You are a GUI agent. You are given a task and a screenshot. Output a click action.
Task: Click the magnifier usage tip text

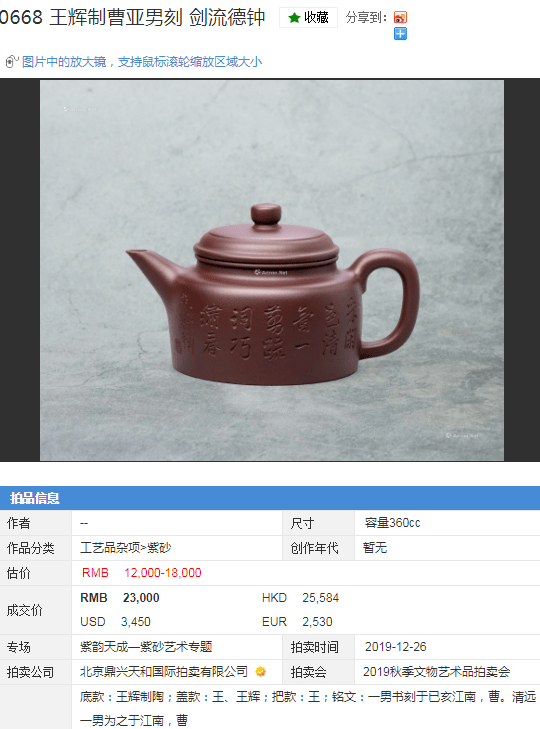tap(142, 62)
